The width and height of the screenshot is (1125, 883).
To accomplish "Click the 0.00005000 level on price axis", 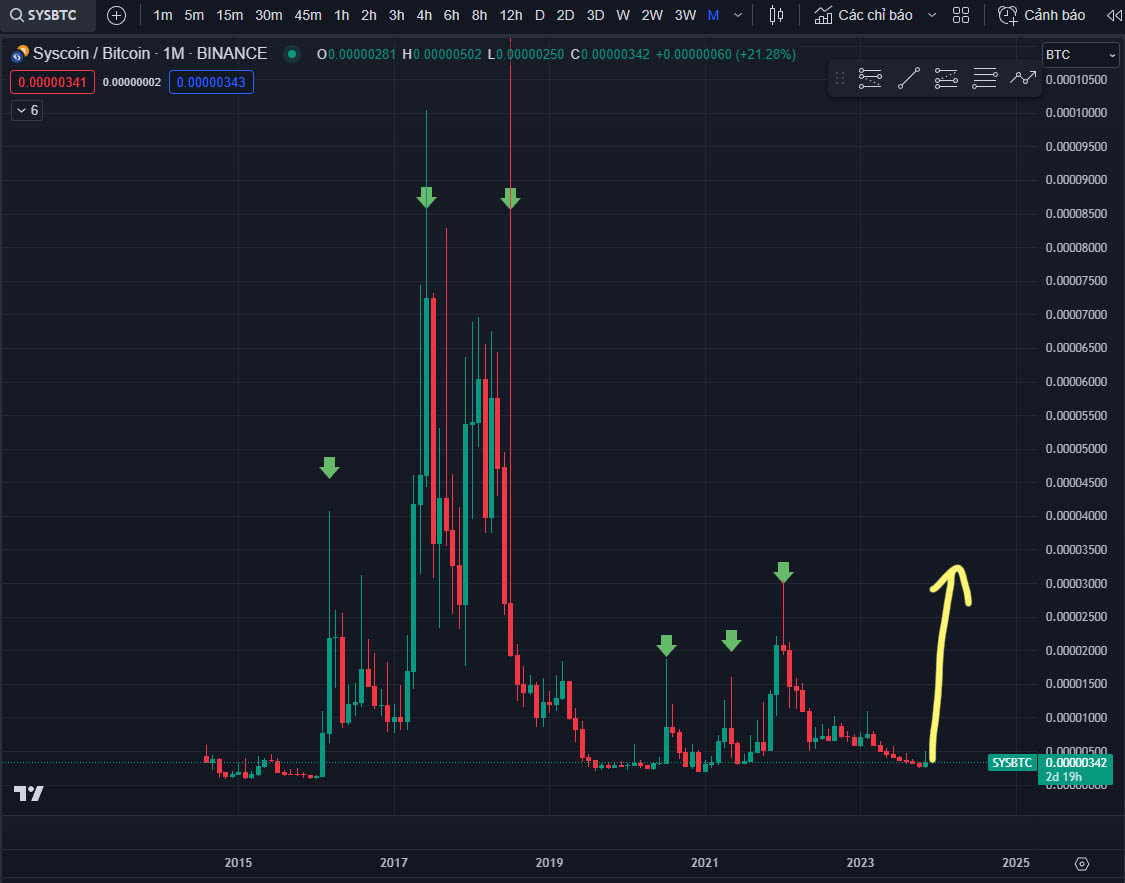I will tap(1076, 449).
